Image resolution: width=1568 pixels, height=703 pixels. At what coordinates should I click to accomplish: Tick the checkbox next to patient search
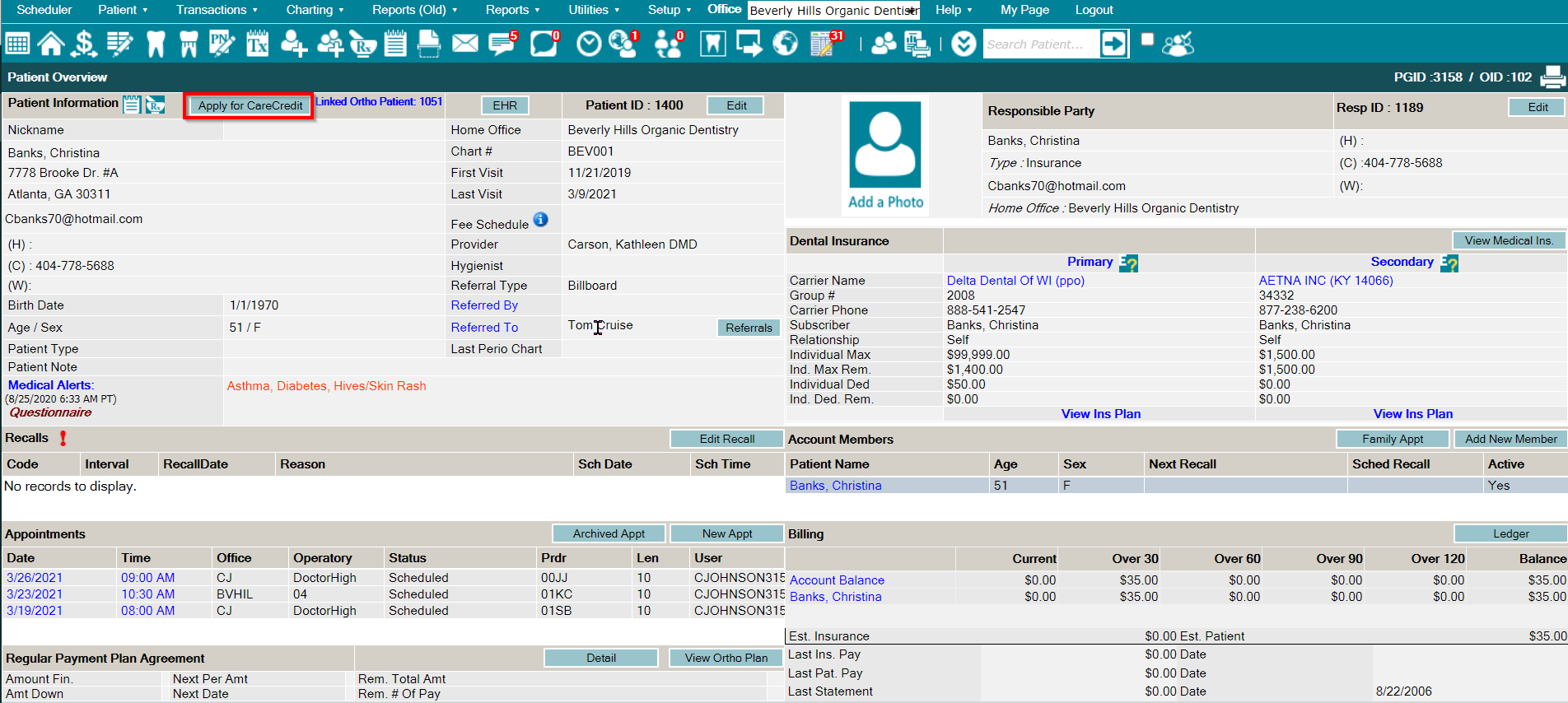(x=1147, y=39)
